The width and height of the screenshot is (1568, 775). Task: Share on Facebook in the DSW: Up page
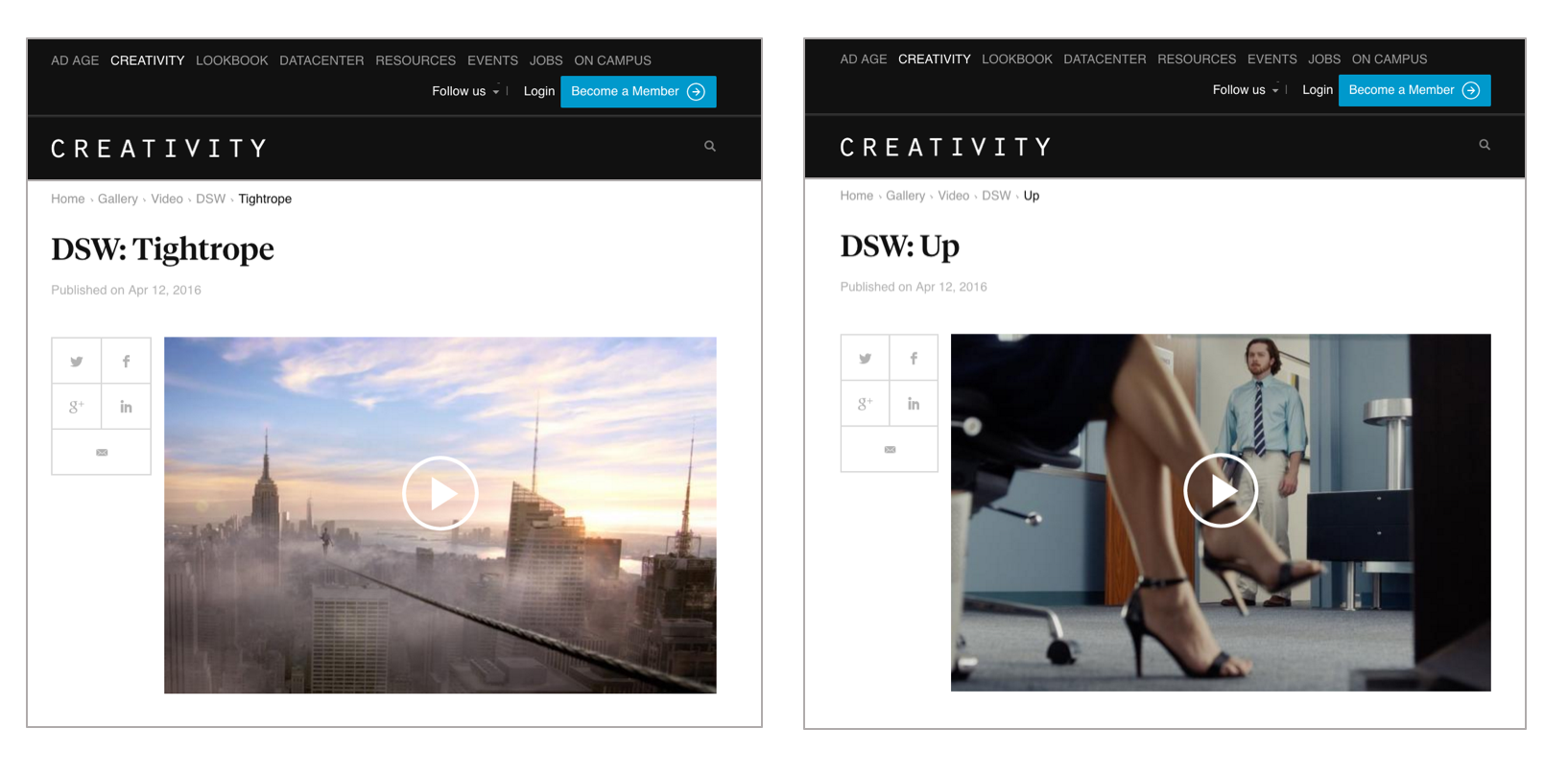pyautogui.click(x=914, y=359)
